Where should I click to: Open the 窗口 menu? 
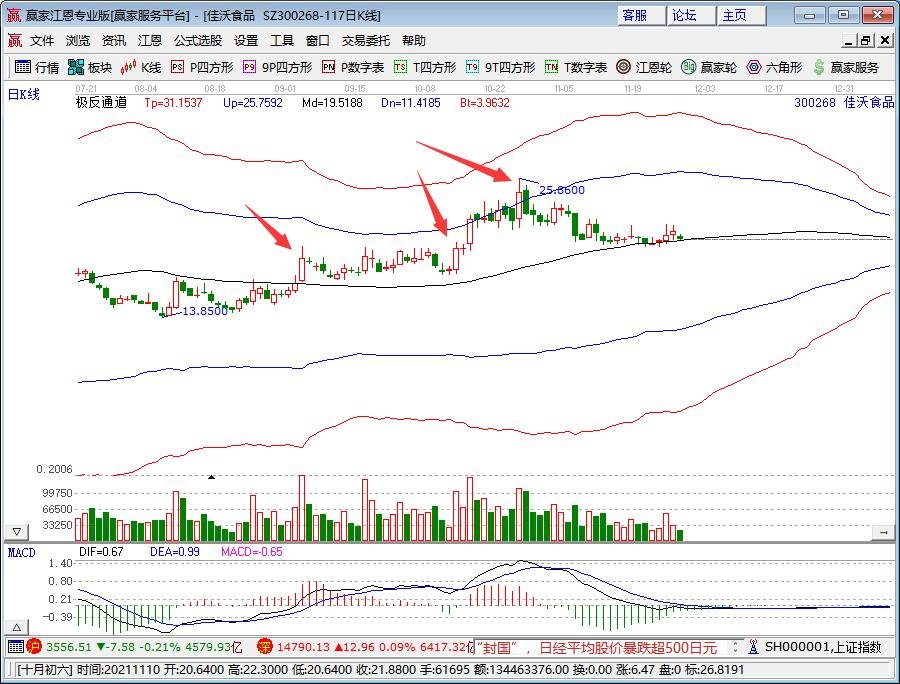coord(318,41)
